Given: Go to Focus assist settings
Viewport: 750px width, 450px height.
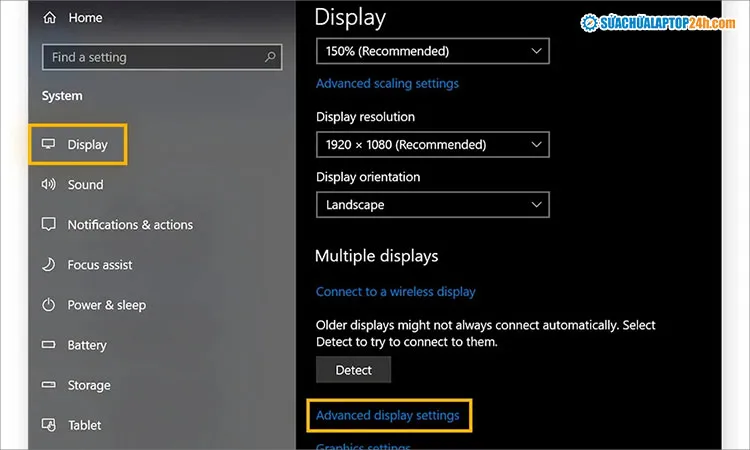Looking at the screenshot, I should [x=100, y=265].
